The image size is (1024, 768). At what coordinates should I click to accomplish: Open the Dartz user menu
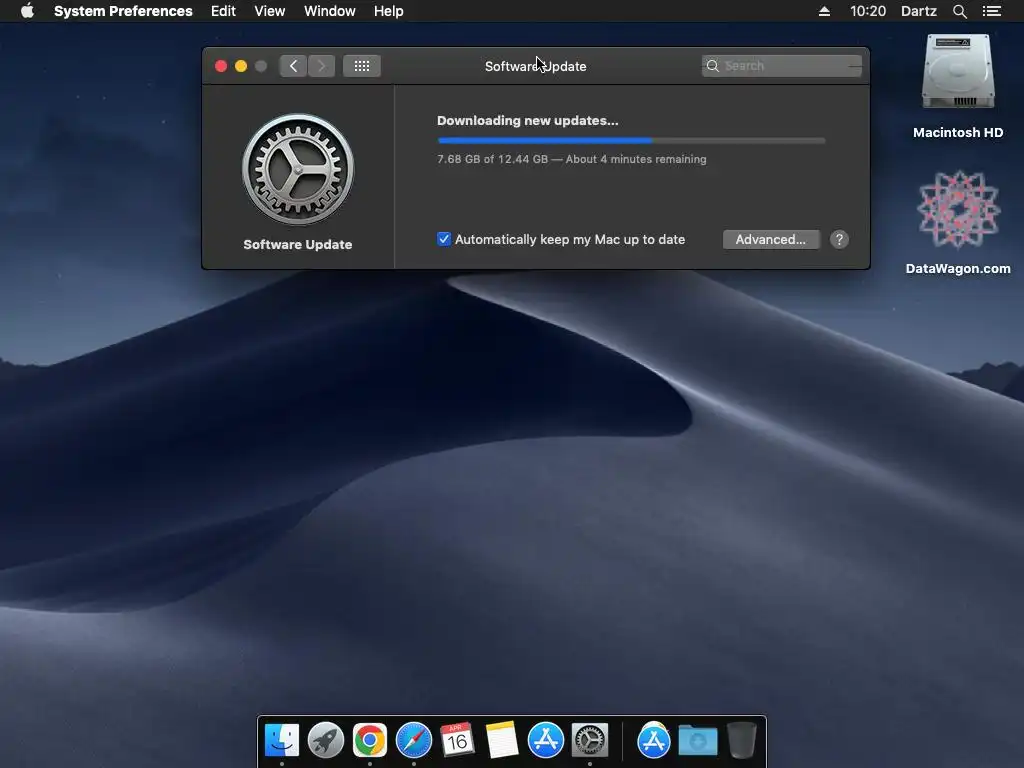click(918, 11)
